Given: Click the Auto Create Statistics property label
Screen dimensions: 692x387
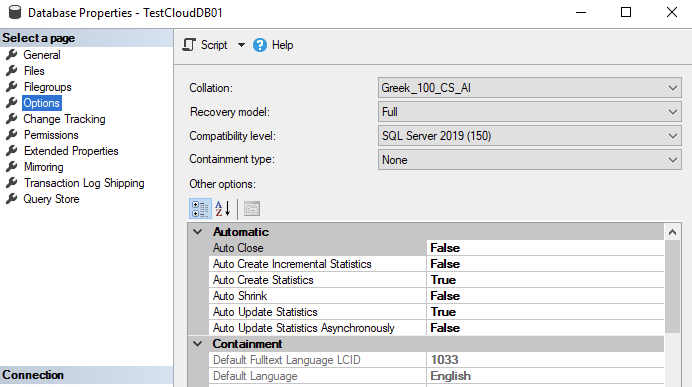Looking at the screenshot, I should point(263,280).
